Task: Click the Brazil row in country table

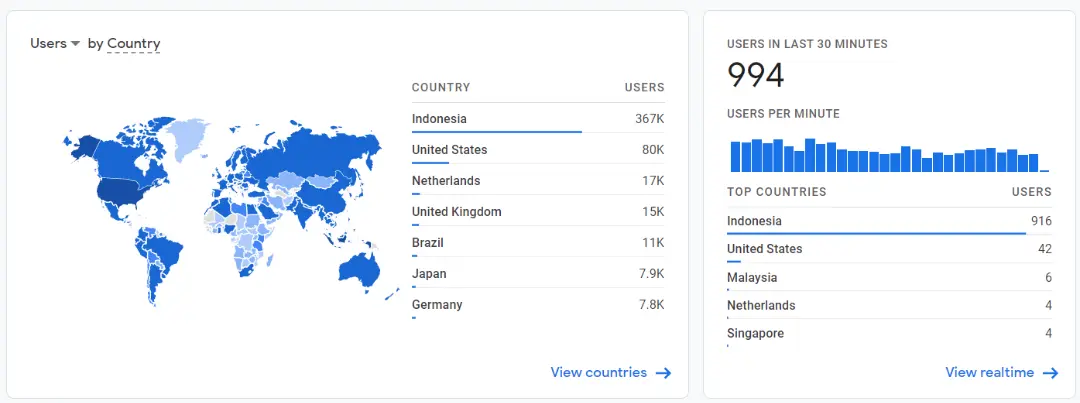Action: click(538, 243)
